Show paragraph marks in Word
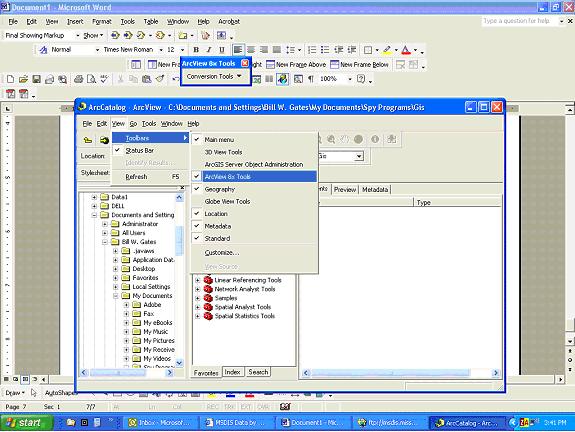 point(311,79)
